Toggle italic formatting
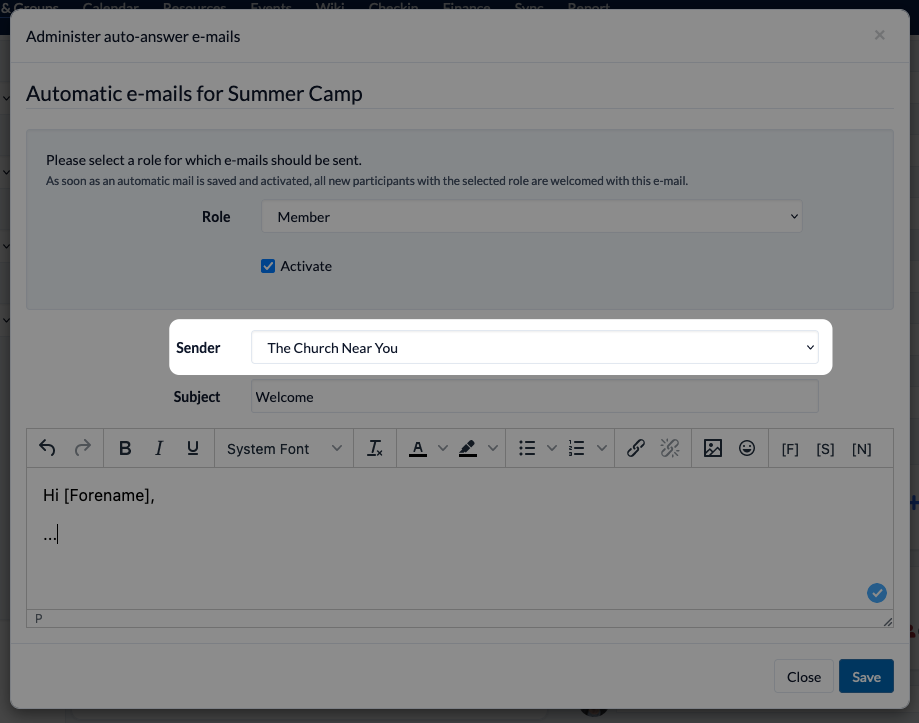Image resolution: width=919 pixels, height=723 pixels. point(159,449)
